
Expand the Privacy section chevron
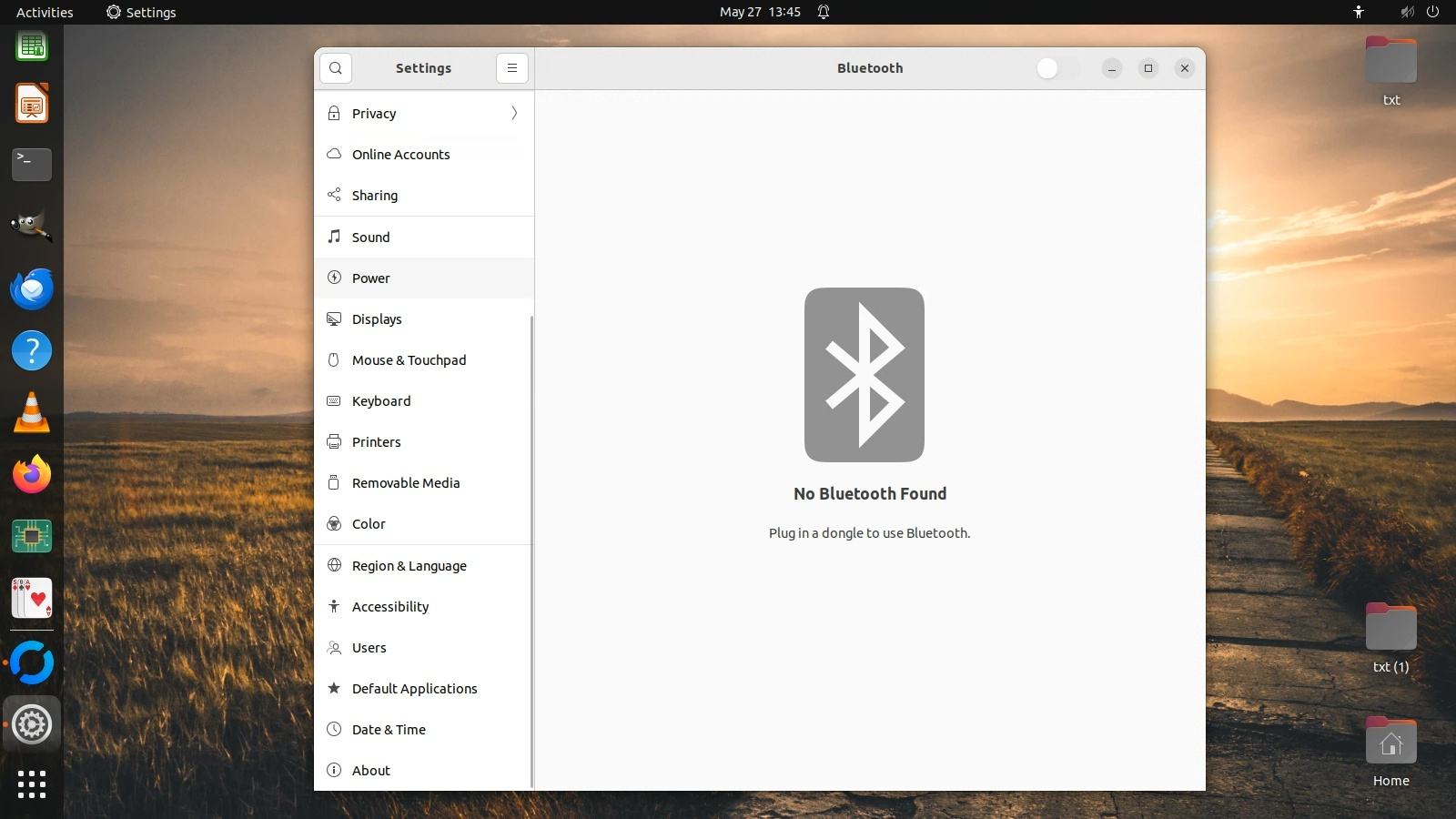(514, 113)
